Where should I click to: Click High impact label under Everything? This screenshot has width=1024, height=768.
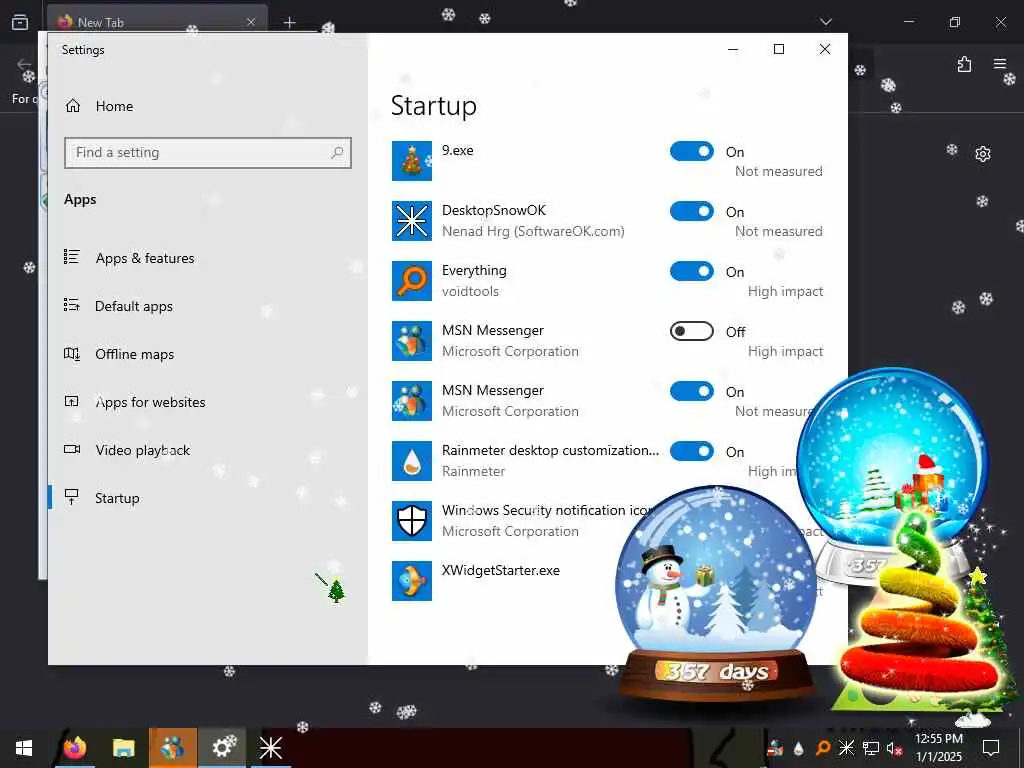[785, 291]
